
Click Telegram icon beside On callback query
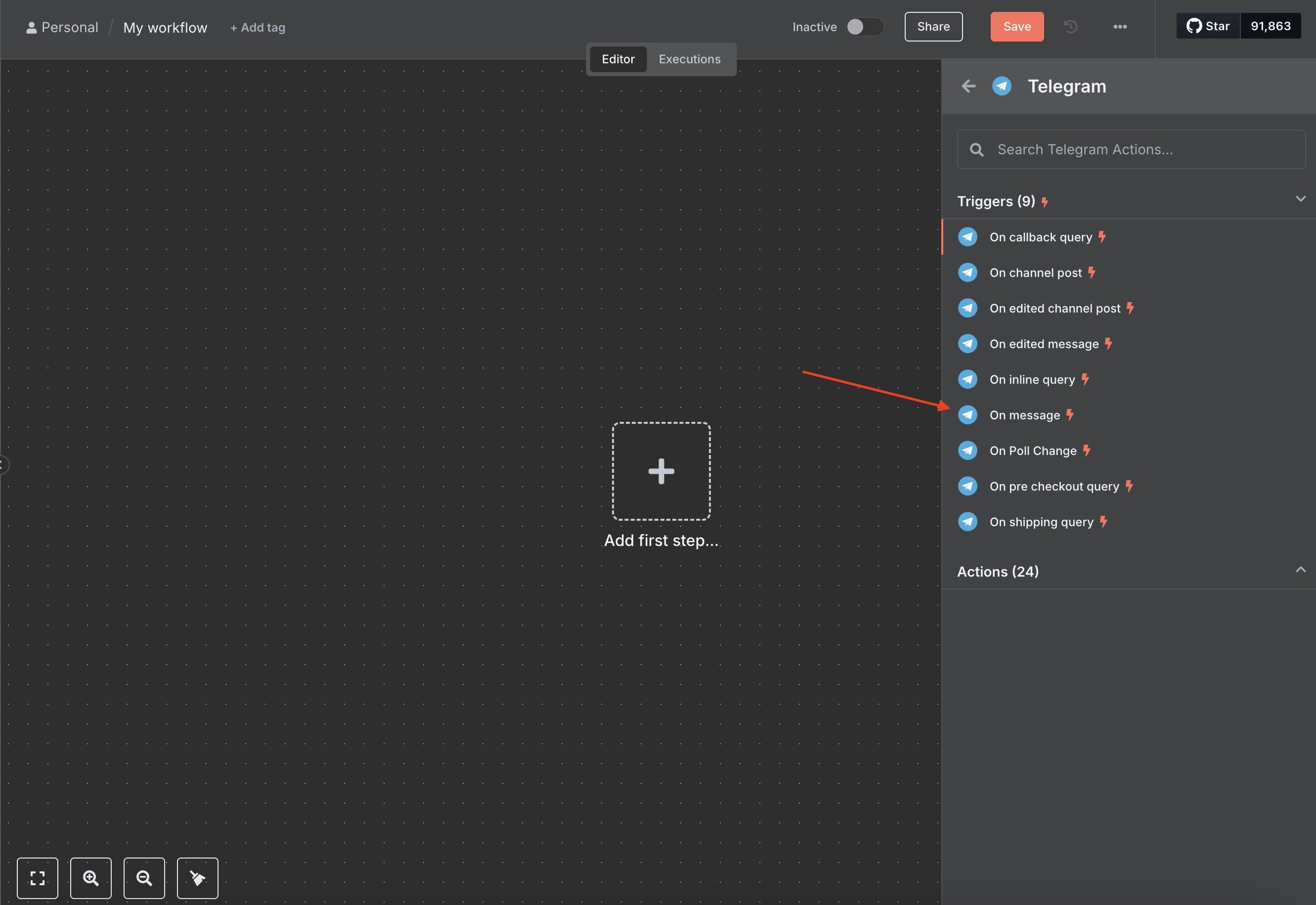967,237
